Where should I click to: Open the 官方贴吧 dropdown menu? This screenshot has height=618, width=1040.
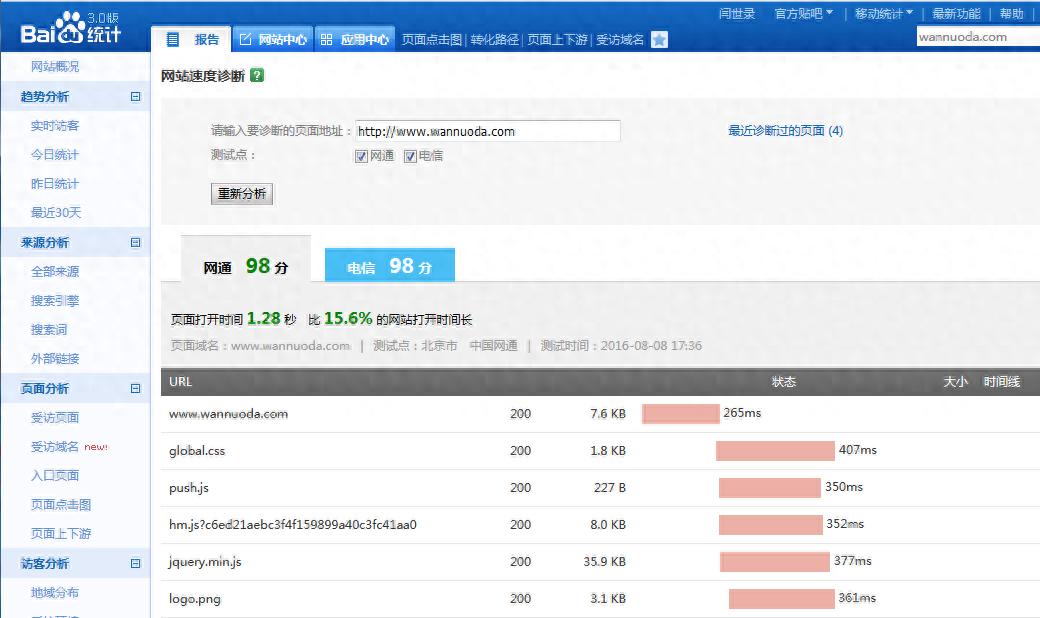803,14
